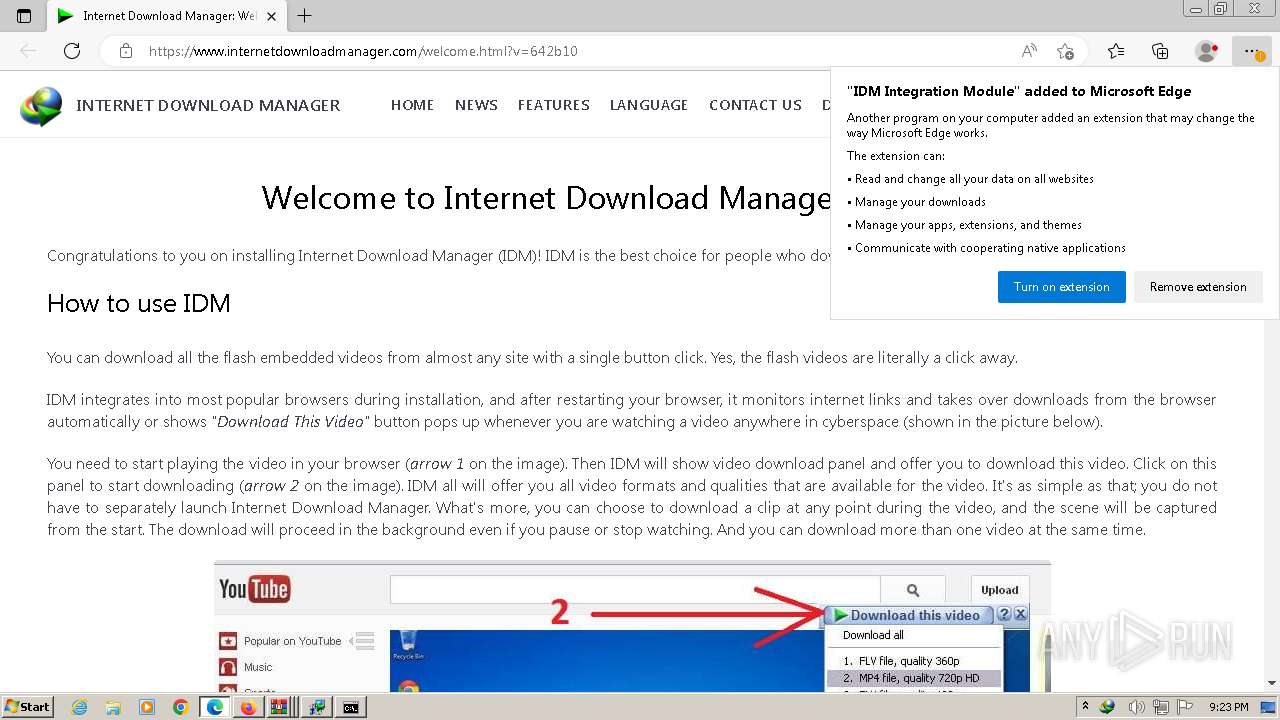Click the help icon on download panel
Screen dimensions: 1280x720
tap(1004, 615)
